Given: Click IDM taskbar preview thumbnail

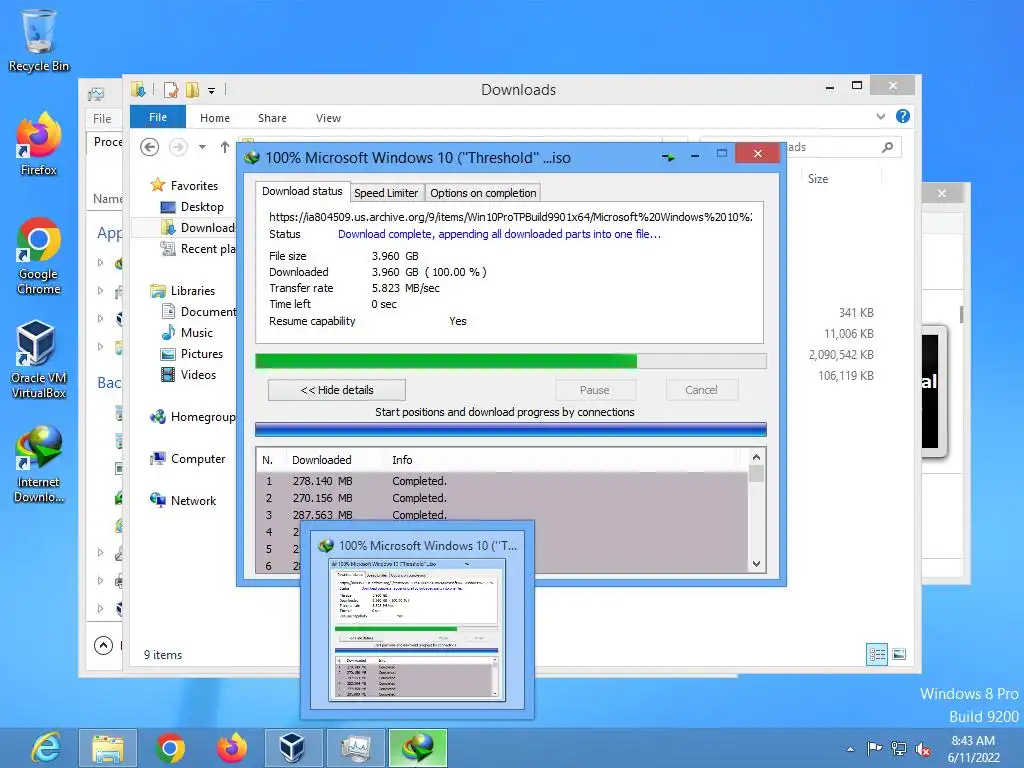Looking at the screenshot, I should pyautogui.click(x=417, y=621).
